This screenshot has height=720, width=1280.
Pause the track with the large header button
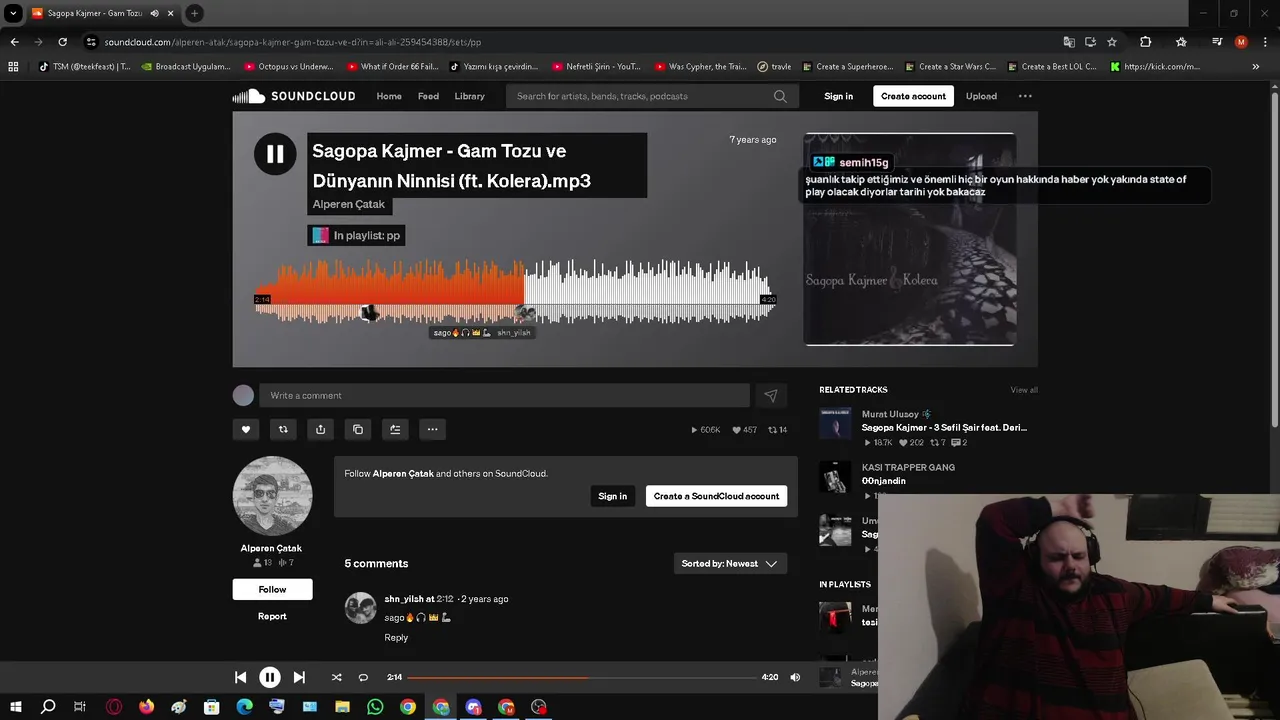click(274, 154)
